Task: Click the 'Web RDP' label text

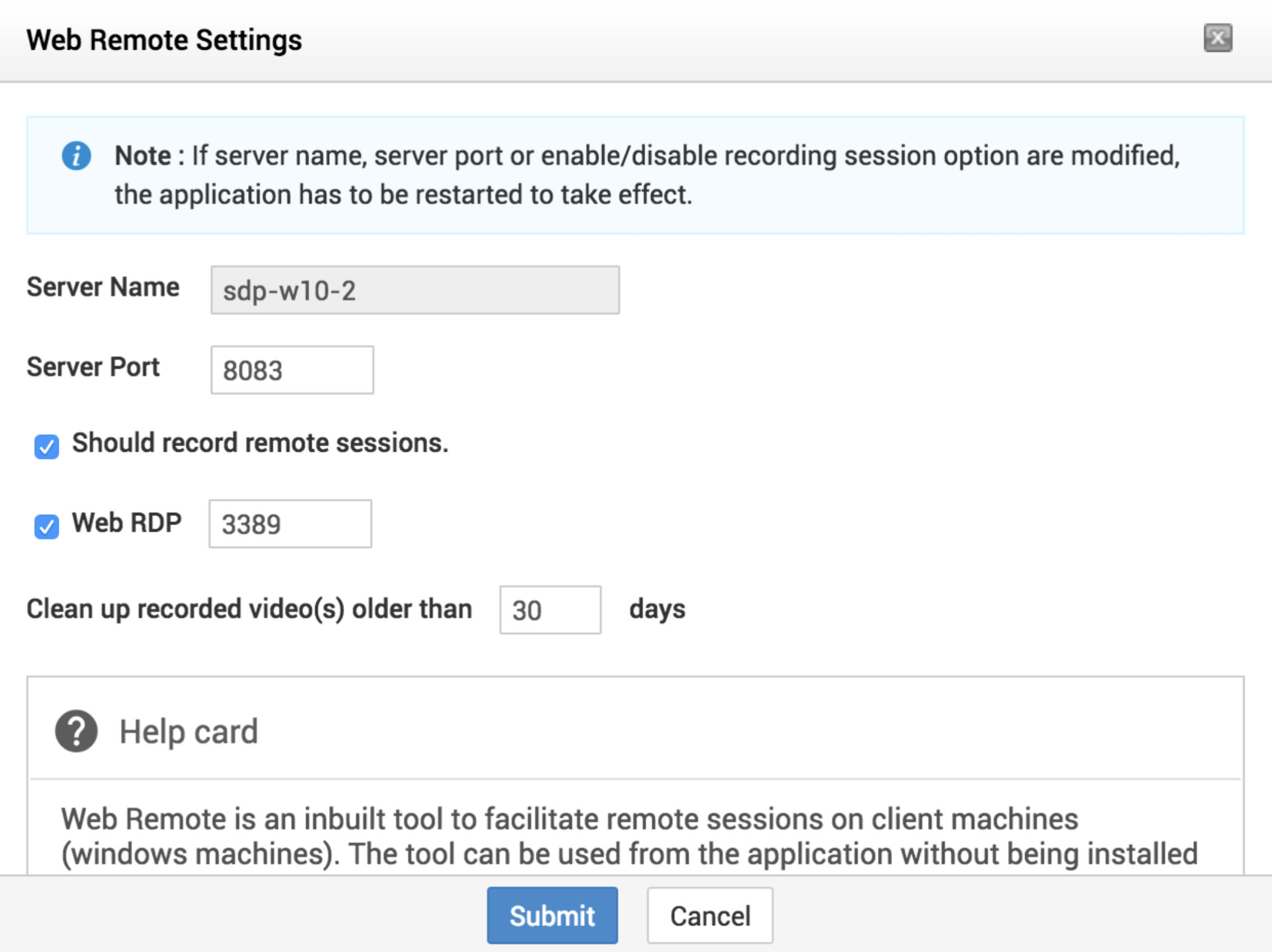Action: pyautogui.click(x=127, y=523)
